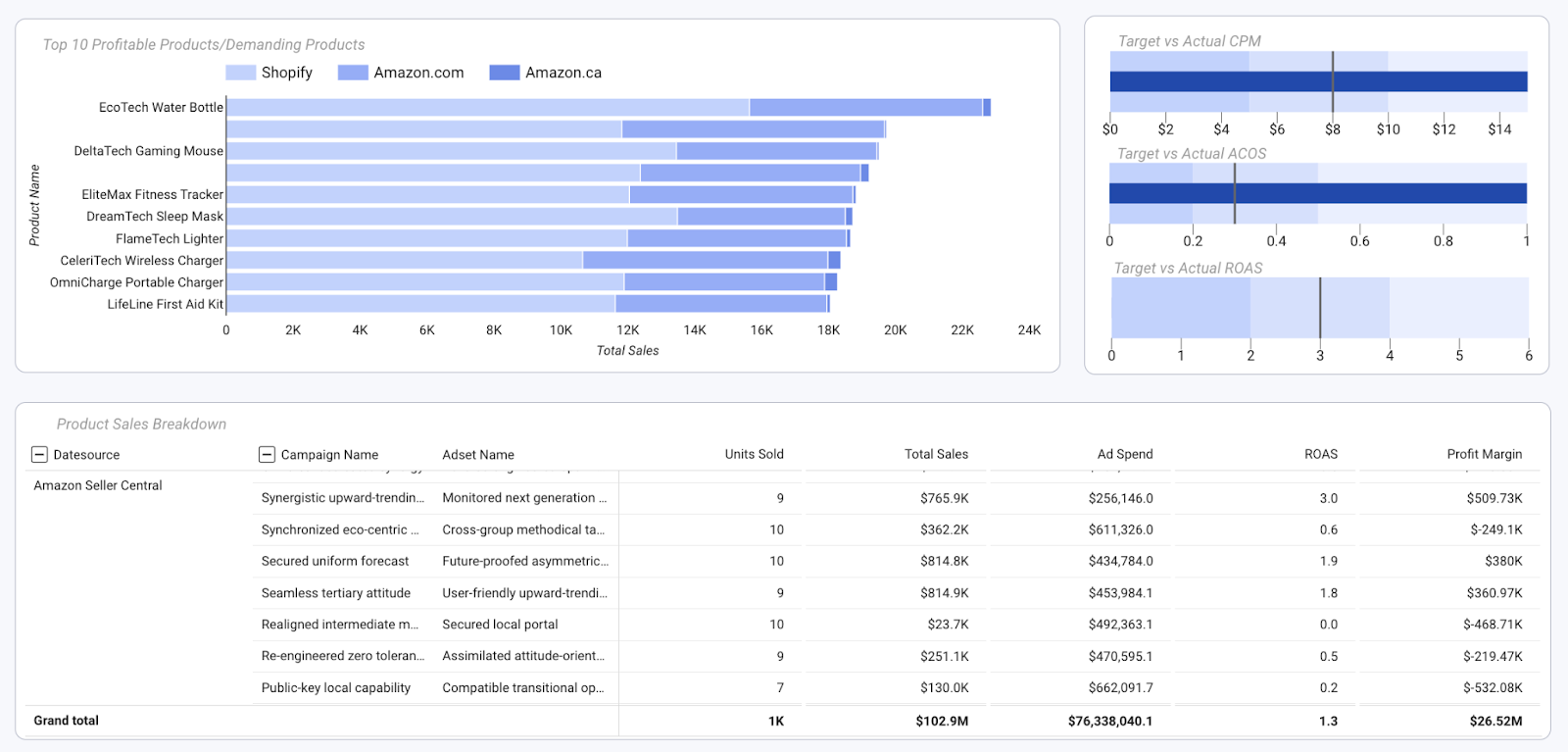
Task: Select the Secured uniform forecast campaign row
Action: click(335, 562)
